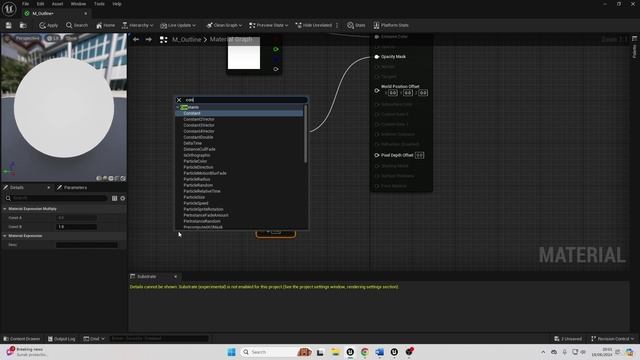Screen dimensions: 640x360
Task: Open the Content Drawer
Action: [22, 339]
